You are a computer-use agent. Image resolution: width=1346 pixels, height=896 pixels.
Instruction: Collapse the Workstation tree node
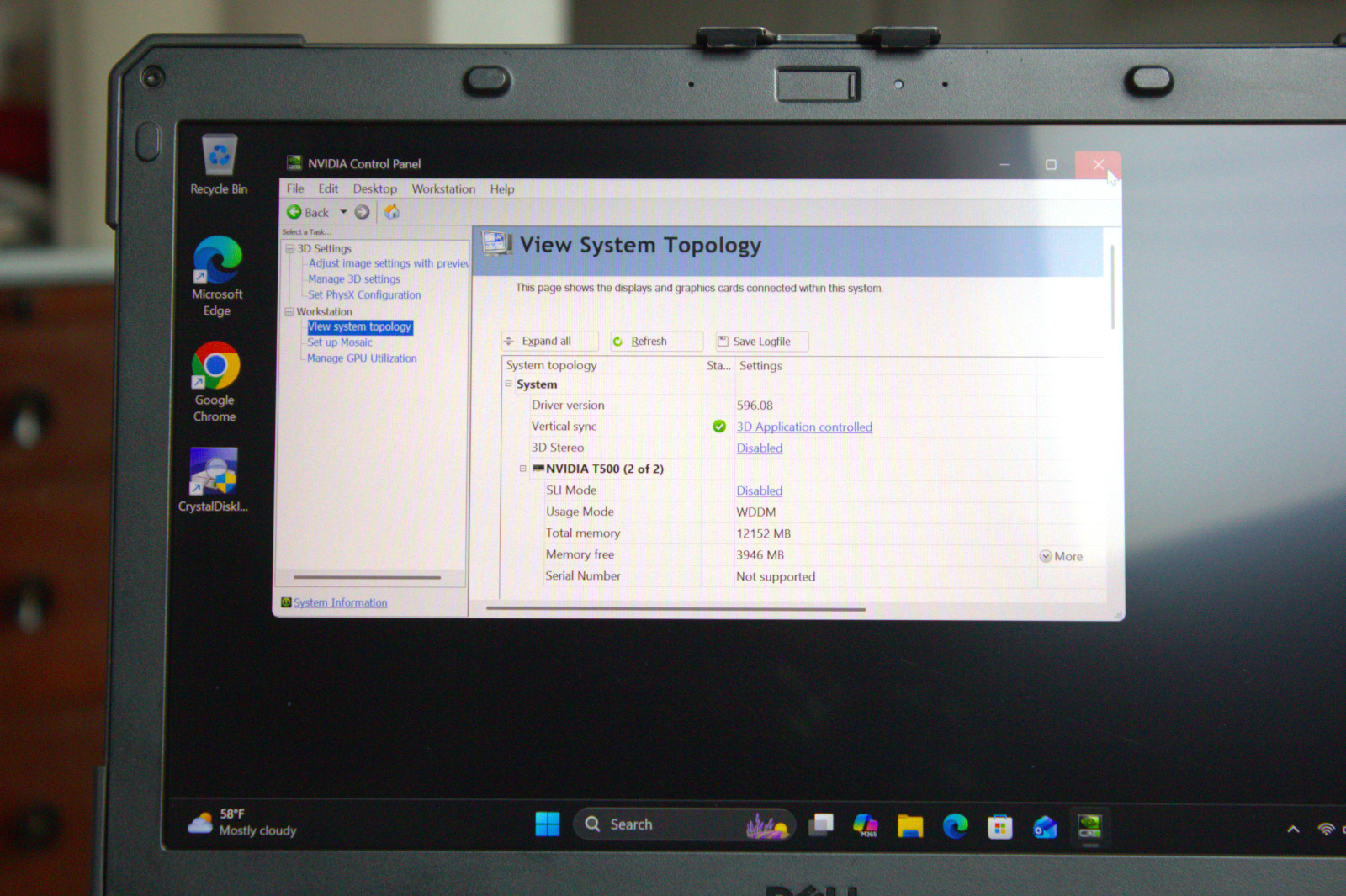tap(289, 311)
